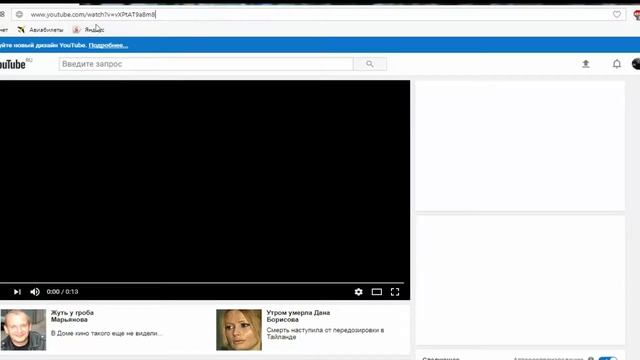This screenshot has height=360, width=640.
Task: Click the Подробнее link in blue banner
Action: pos(108,45)
